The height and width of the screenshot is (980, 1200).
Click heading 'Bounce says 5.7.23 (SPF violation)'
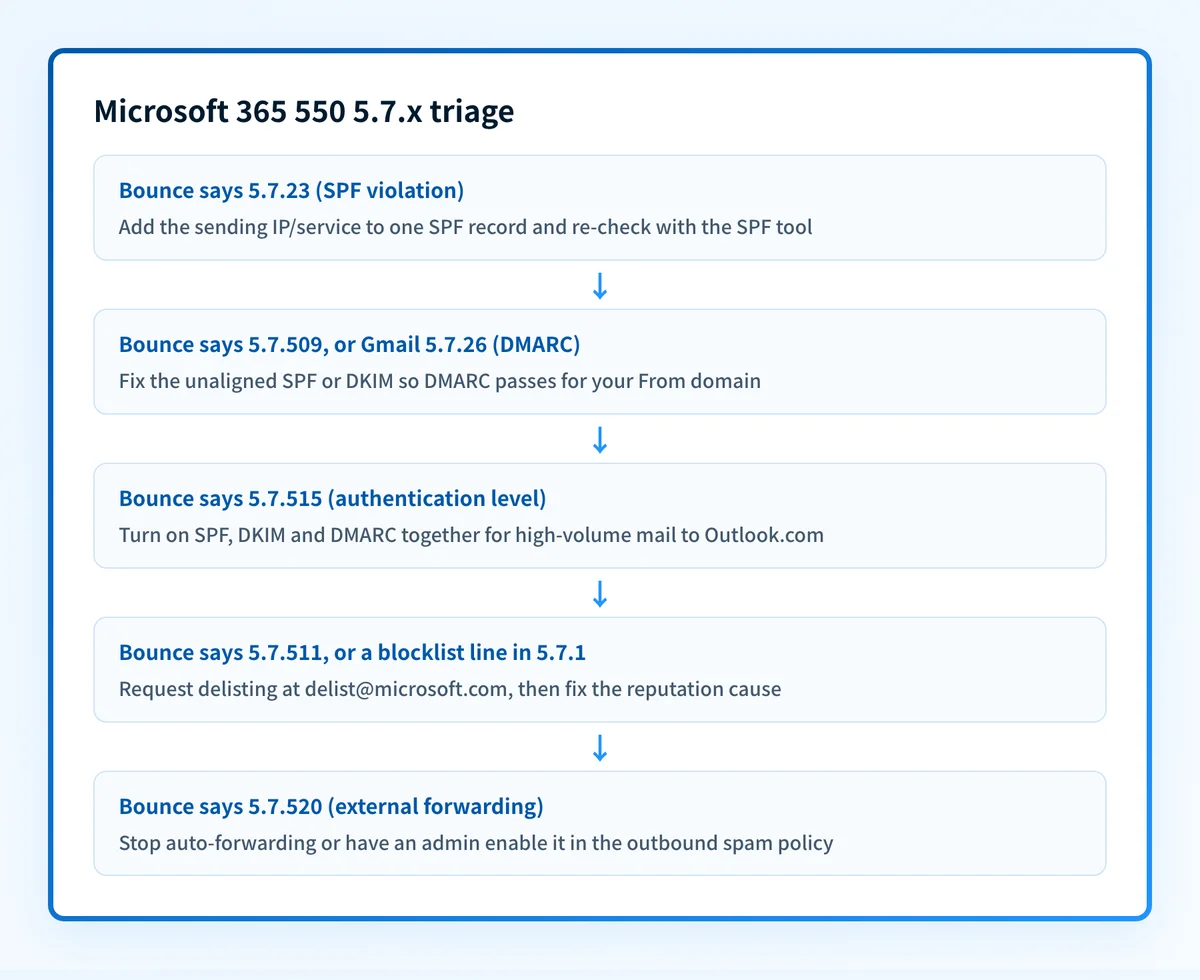[291, 190]
